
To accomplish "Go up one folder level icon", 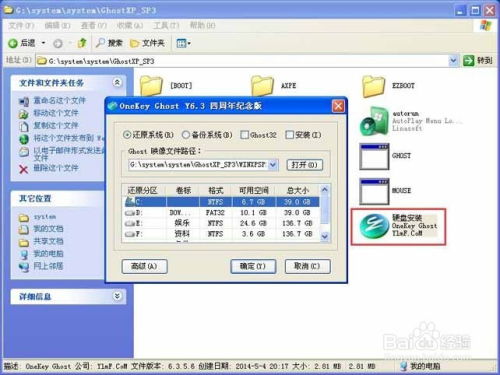I will click(x=82, y=43).
